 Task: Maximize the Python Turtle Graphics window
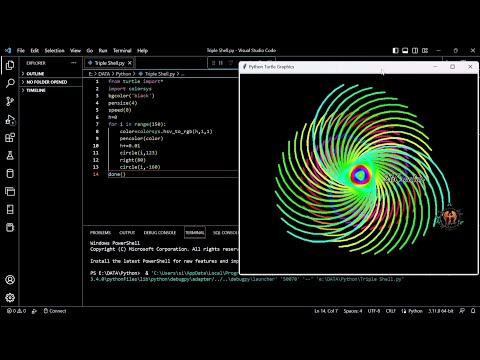point(452,67)
